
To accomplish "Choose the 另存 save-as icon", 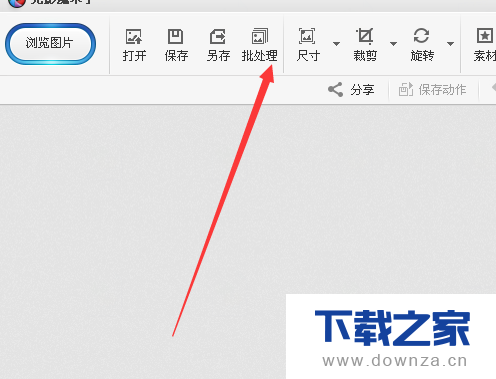I will tap(218, 45).
